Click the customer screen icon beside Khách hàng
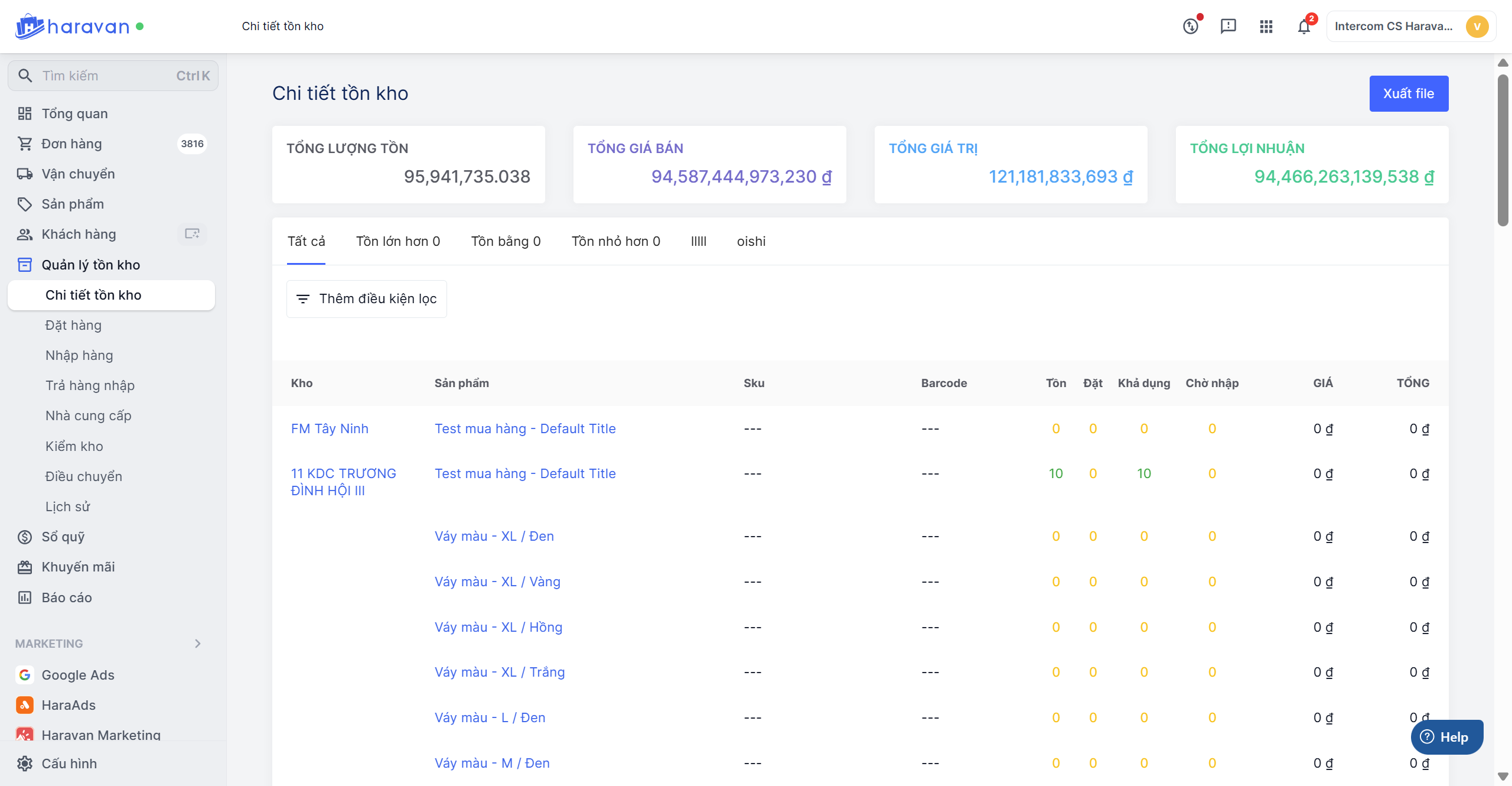 click(192, 234)
